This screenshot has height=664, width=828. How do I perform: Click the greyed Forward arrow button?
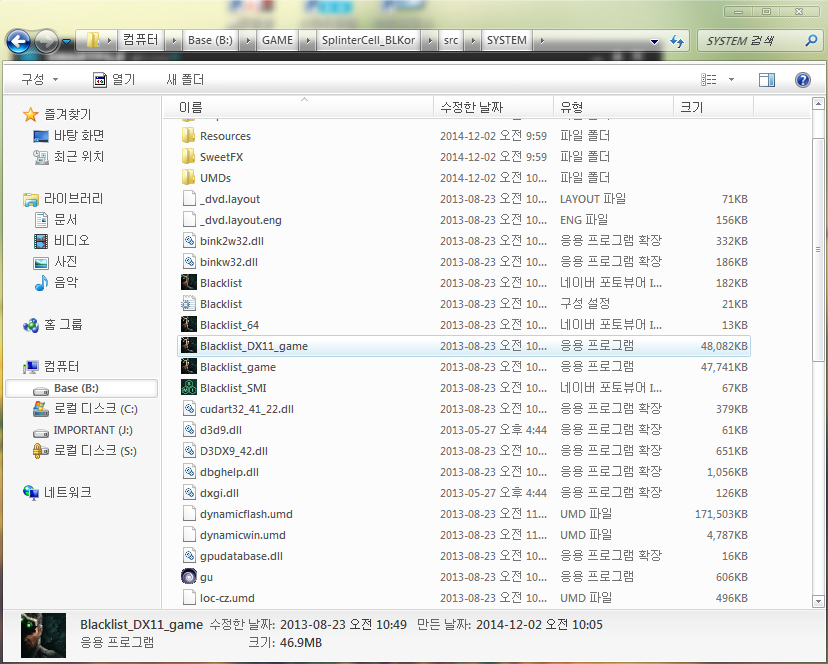point(46,41)
